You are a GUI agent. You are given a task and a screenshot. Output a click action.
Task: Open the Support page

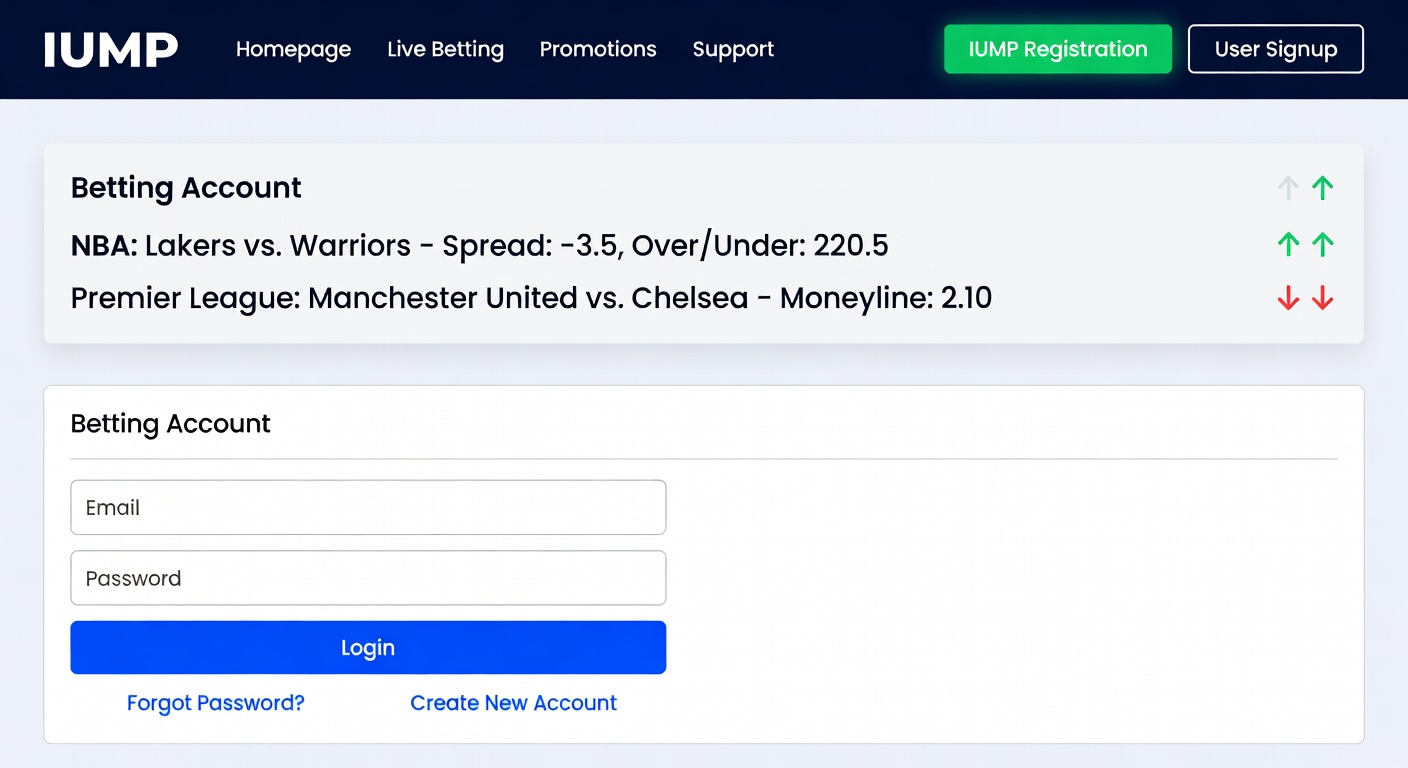tap(733, 49)
